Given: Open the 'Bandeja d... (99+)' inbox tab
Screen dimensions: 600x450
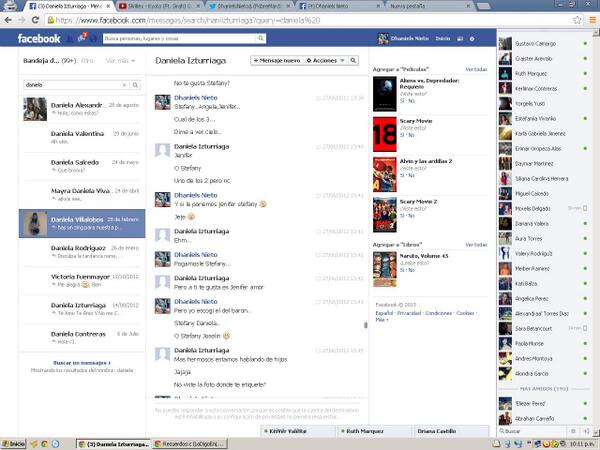Looking at the screenshot, I should coord(50,61).
